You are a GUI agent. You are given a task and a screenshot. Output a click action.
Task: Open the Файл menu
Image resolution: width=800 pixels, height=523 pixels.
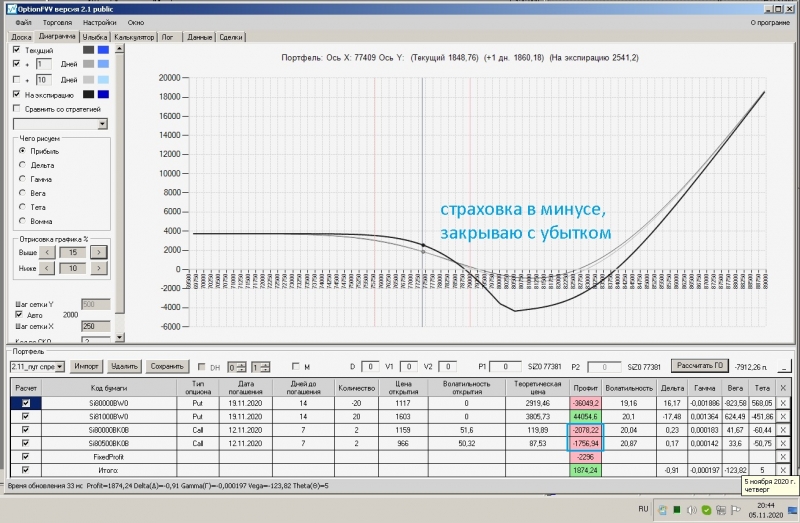[x=23, y=22]
